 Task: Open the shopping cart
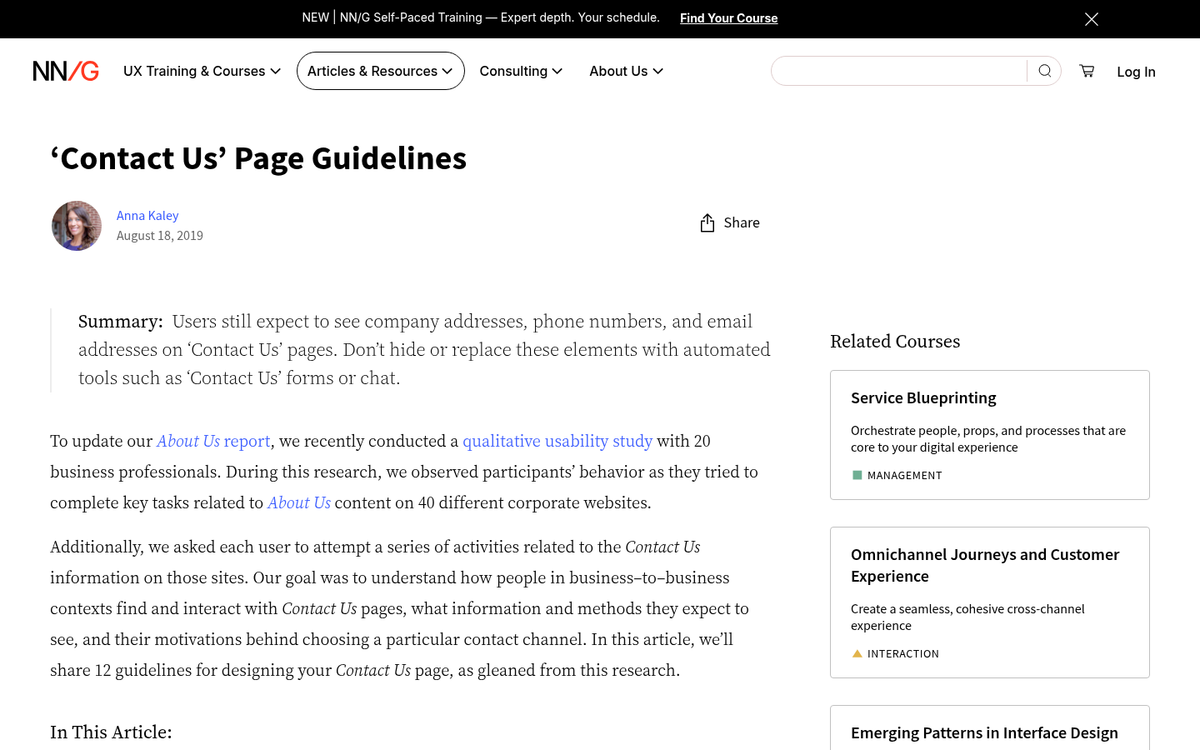pyautogui.click(x=1086, y=71)
